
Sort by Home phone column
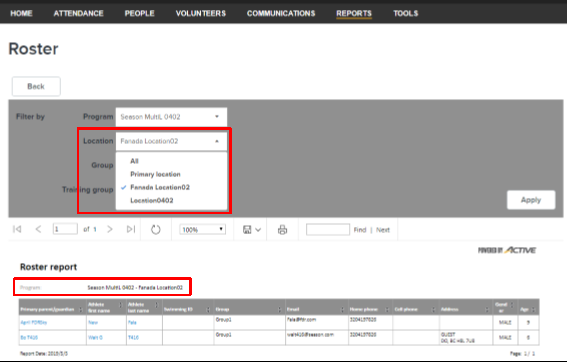387,309
